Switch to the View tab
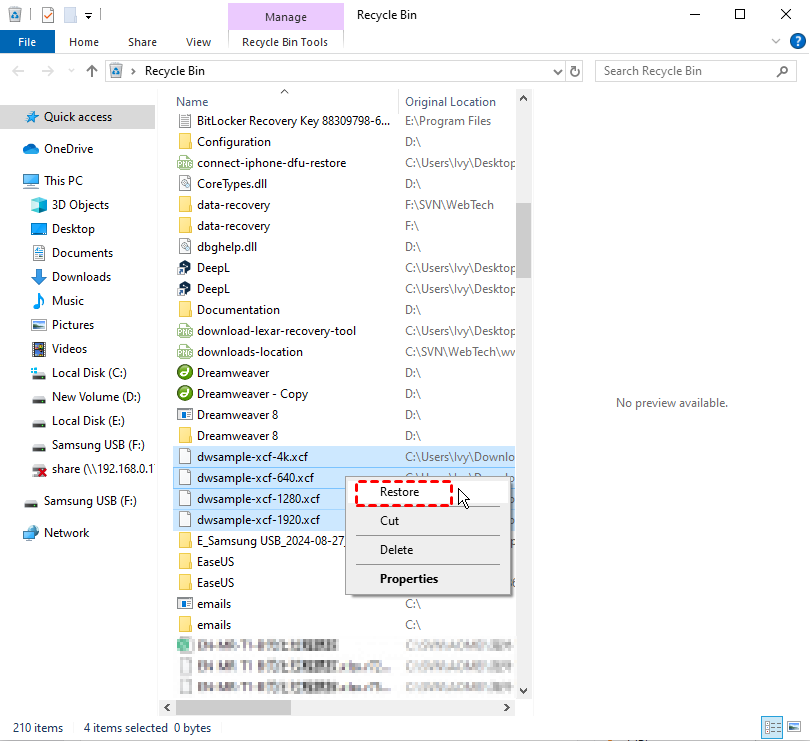 198,42
